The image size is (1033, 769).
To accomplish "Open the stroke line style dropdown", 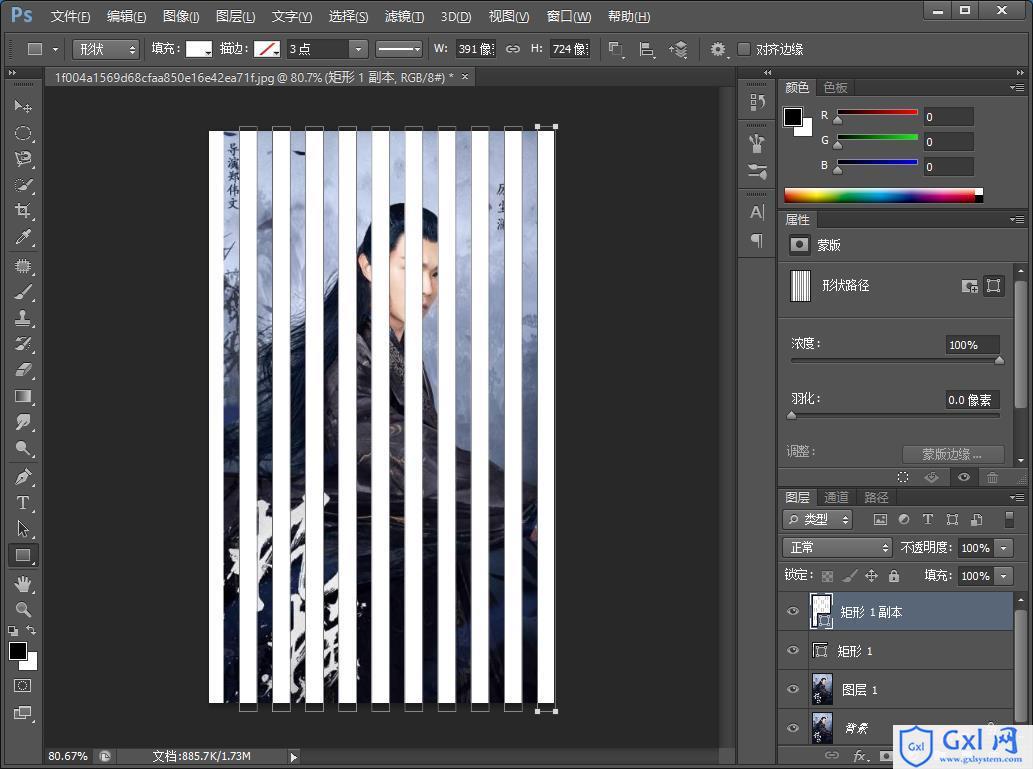I will (399, 49).
